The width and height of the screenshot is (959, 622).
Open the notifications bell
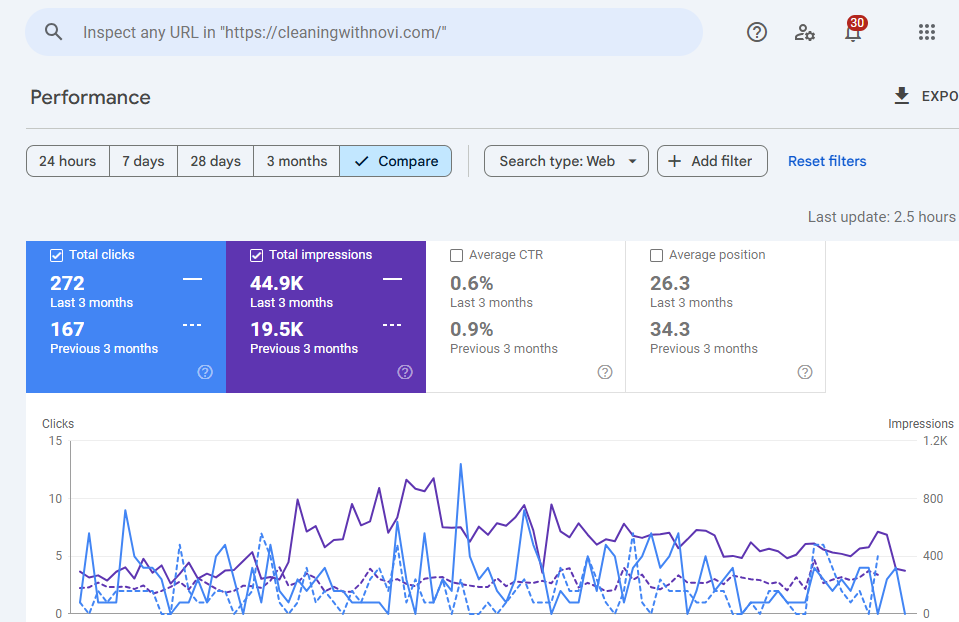(852, 33)
